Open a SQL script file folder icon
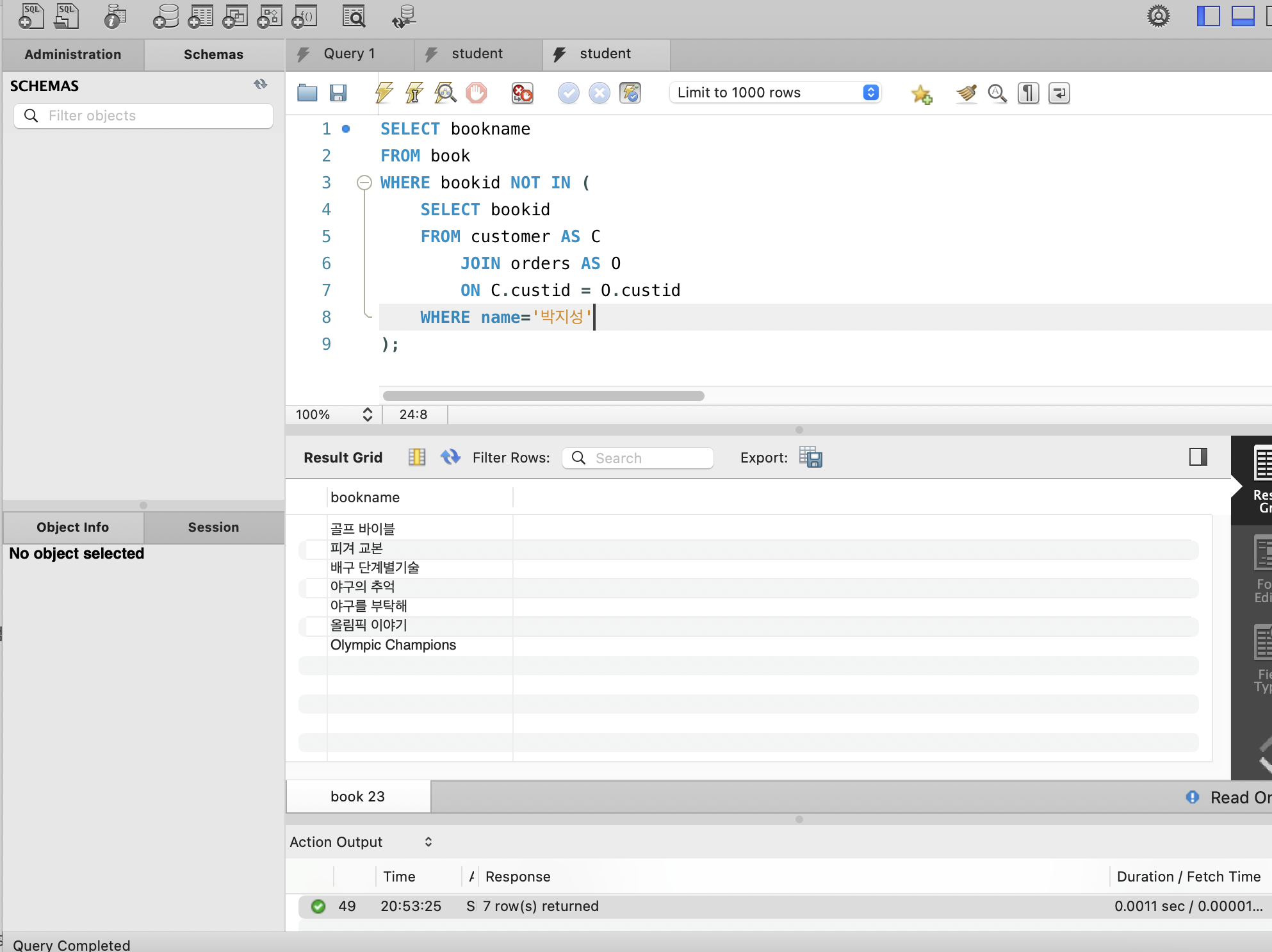This screenshot has width=1272, height=952. pos(307,93)
